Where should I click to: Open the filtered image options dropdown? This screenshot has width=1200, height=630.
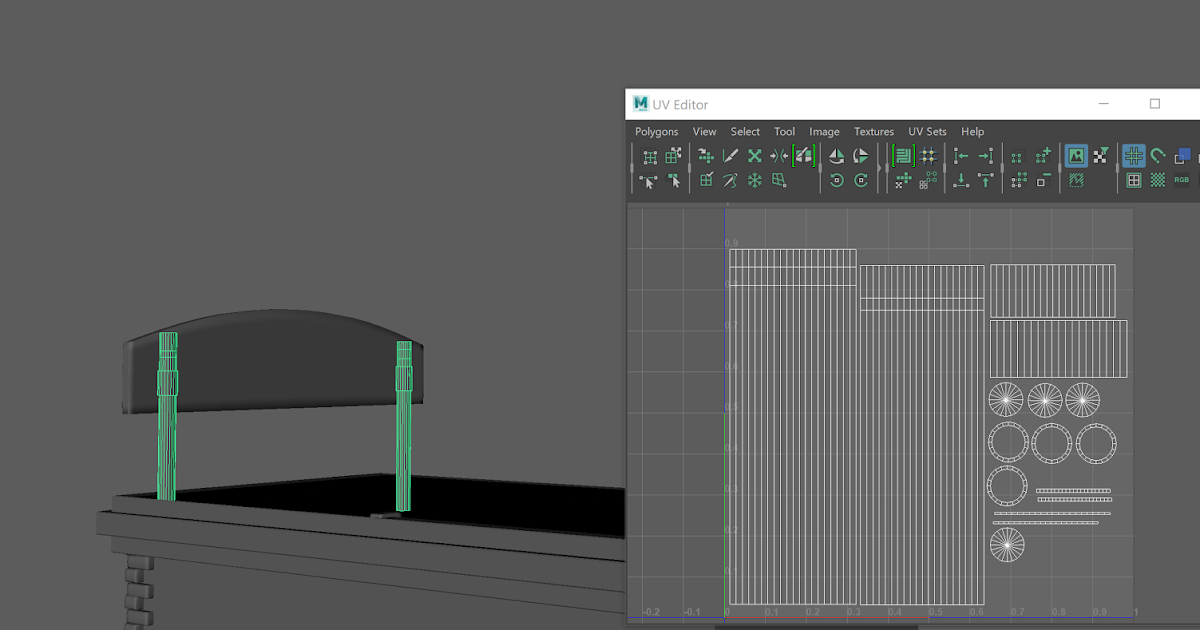pos(1102,156)
